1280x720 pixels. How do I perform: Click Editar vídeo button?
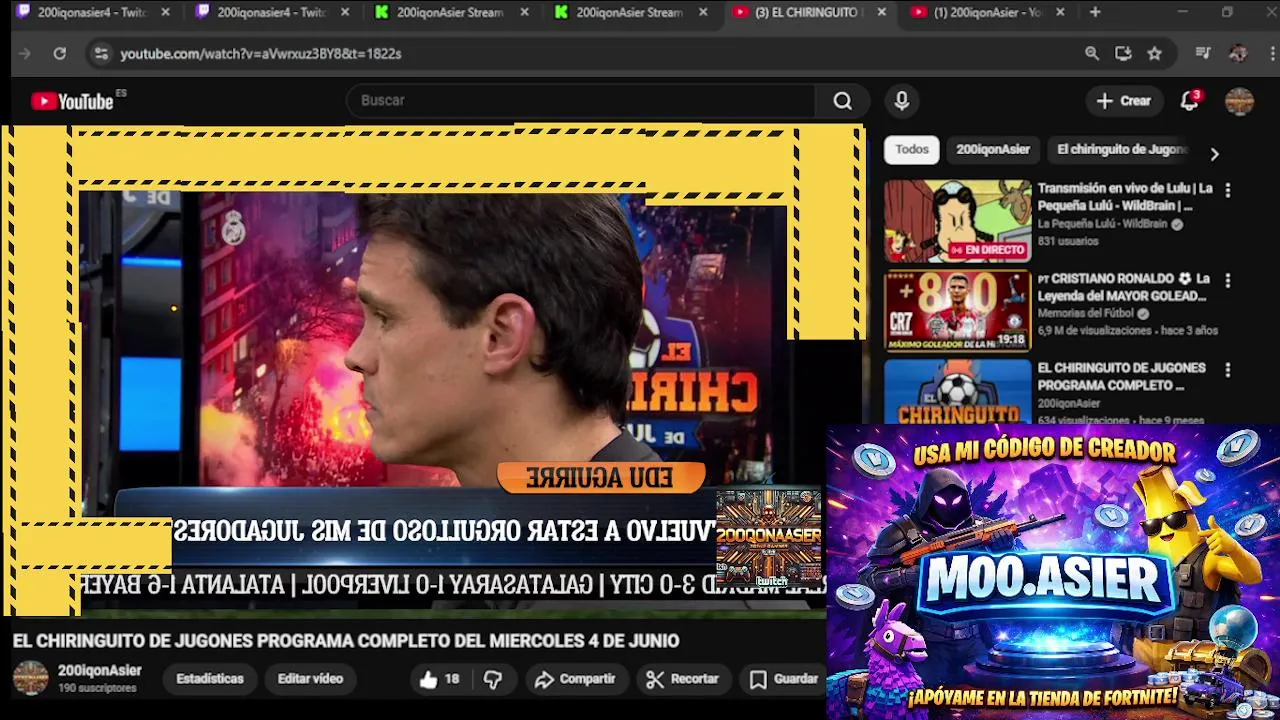(310, 679)
